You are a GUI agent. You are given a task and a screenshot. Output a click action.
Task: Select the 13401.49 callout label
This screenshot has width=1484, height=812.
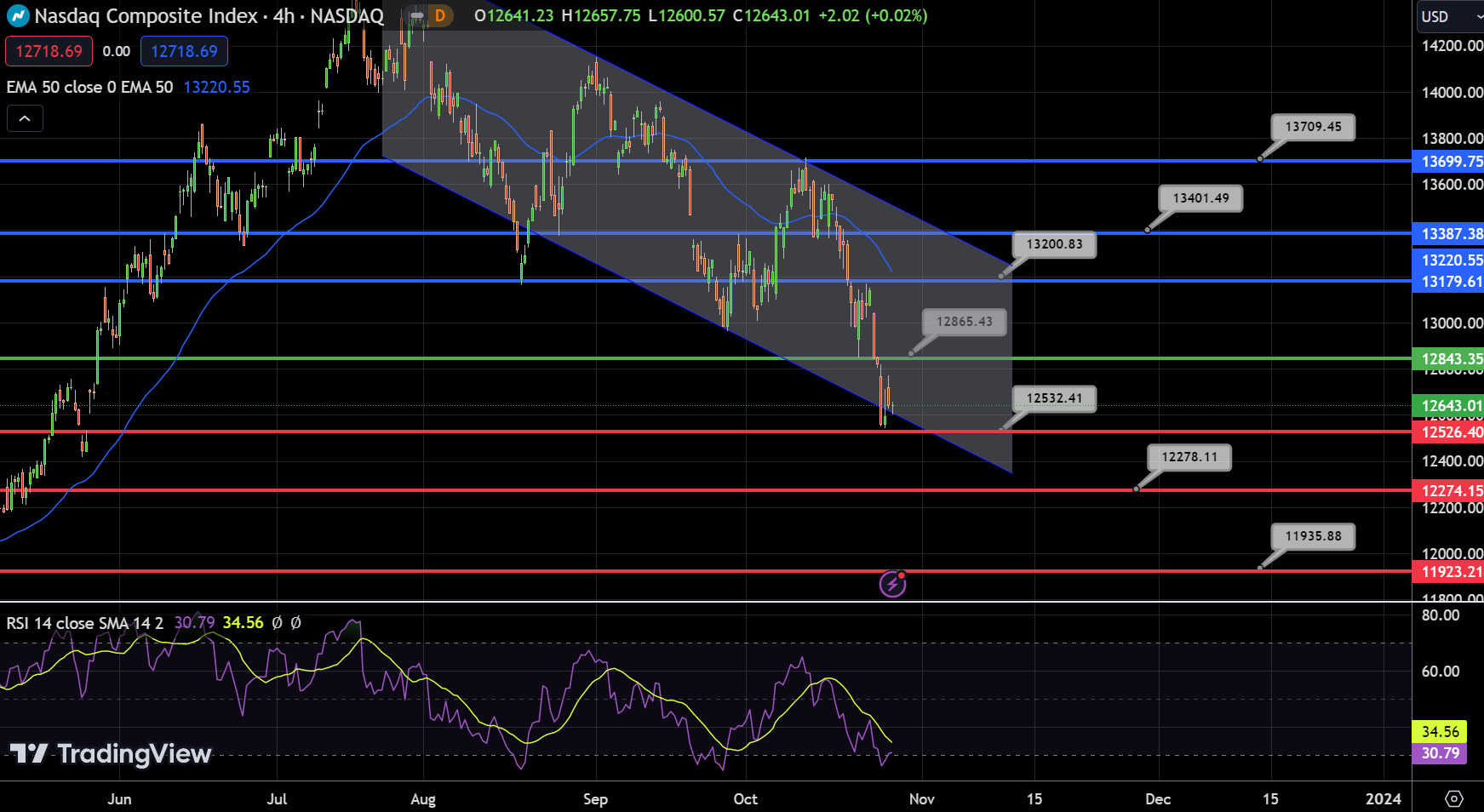click(x=1200, y=198)
